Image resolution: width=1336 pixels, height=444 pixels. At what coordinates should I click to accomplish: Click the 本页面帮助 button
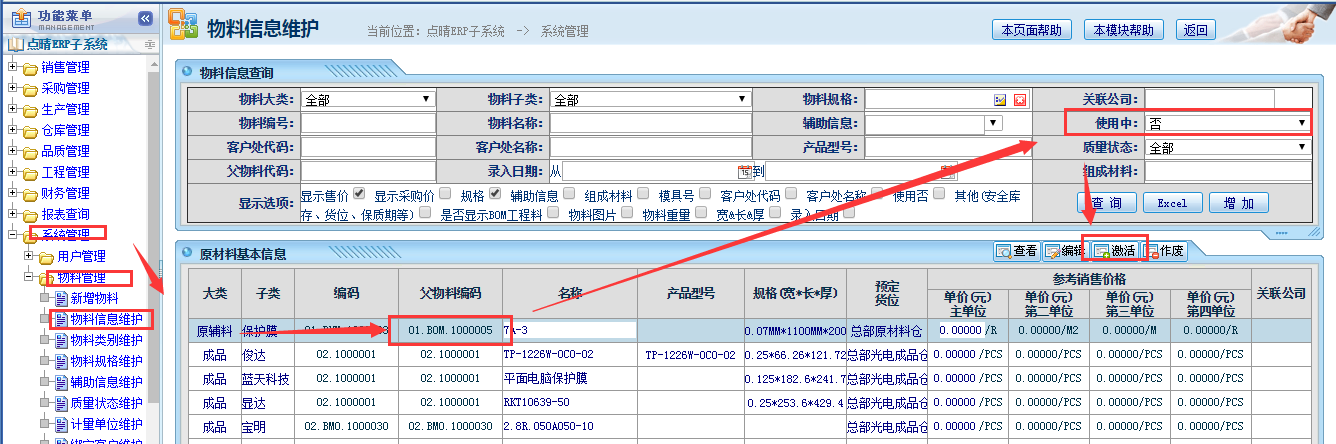pyautogui.click(x=1031, y=30)
